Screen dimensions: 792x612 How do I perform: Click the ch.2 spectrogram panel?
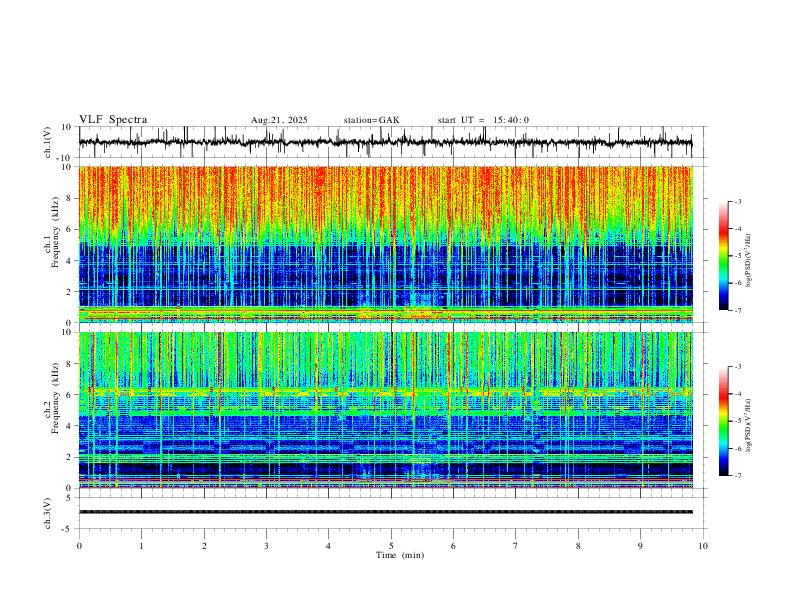pos(386,410)
